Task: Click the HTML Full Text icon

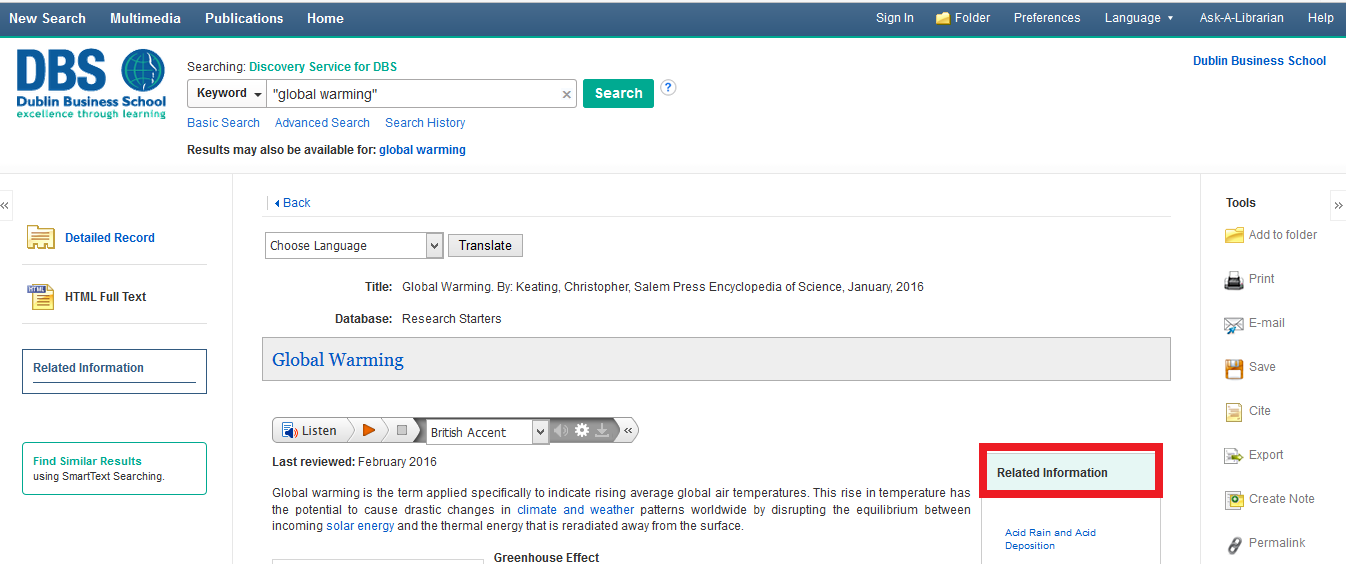Action: (x=41, y=296)
